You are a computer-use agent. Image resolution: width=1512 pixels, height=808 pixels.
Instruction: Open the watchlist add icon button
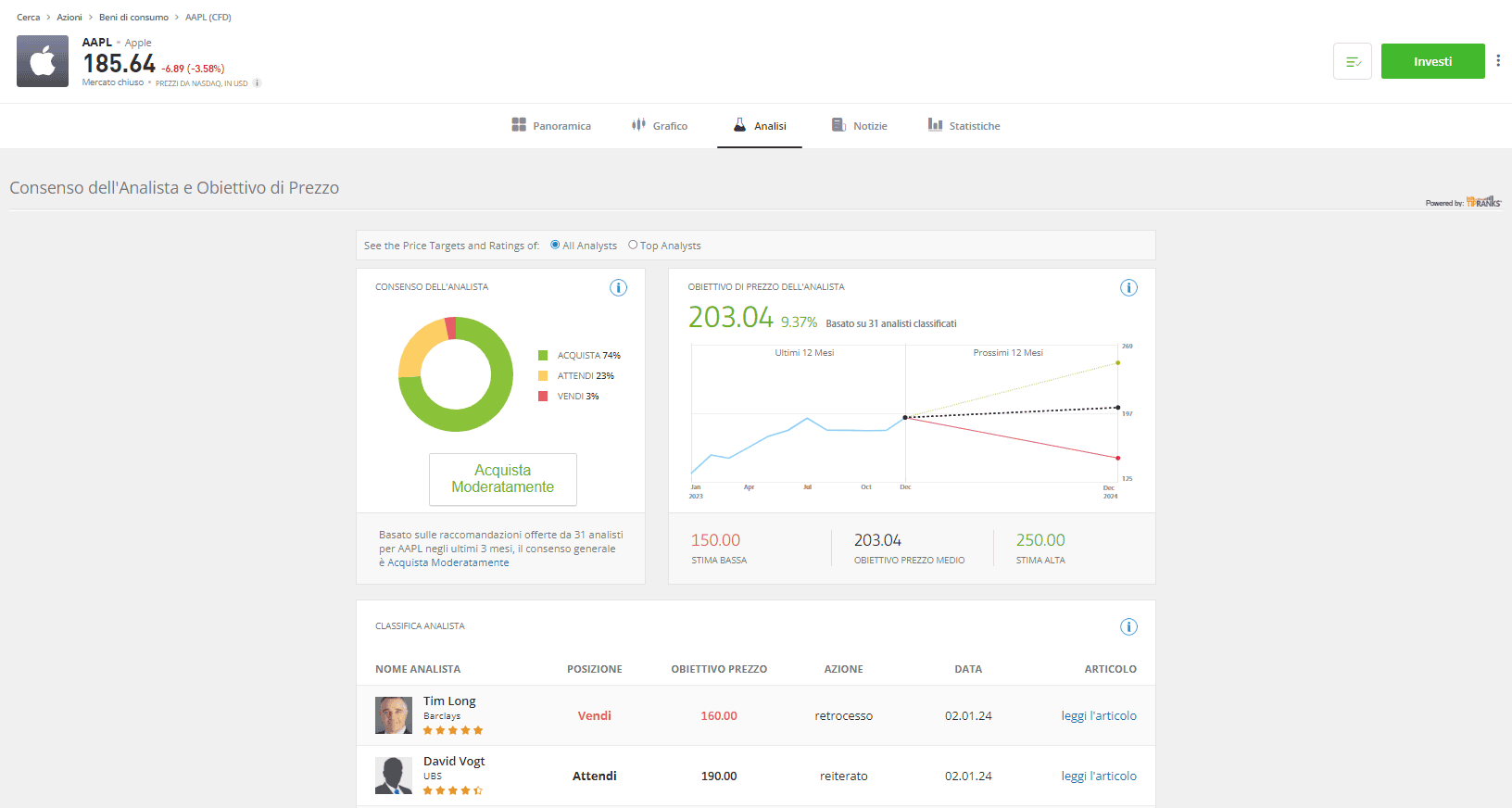(x=1353, y=61)
